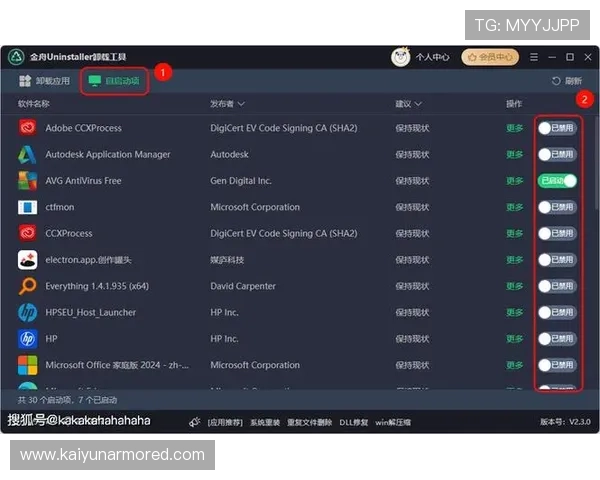This screenshot has height=480, width=600.
Task: Toggle startup for HPSEU_Host_Launcher
Action: coord(557,312)
